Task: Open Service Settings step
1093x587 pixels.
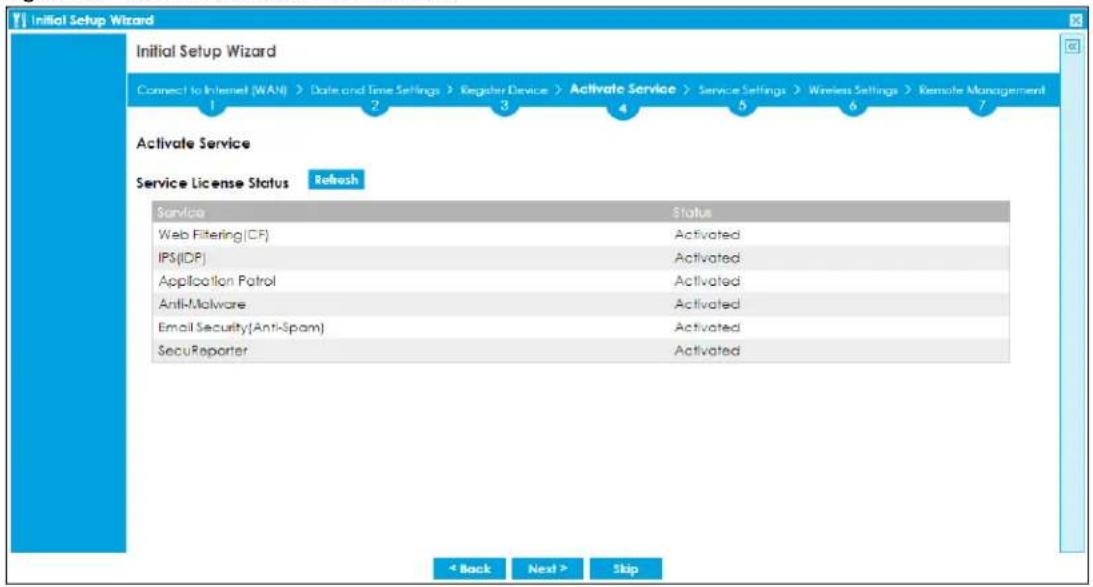Action: [742, 90]
